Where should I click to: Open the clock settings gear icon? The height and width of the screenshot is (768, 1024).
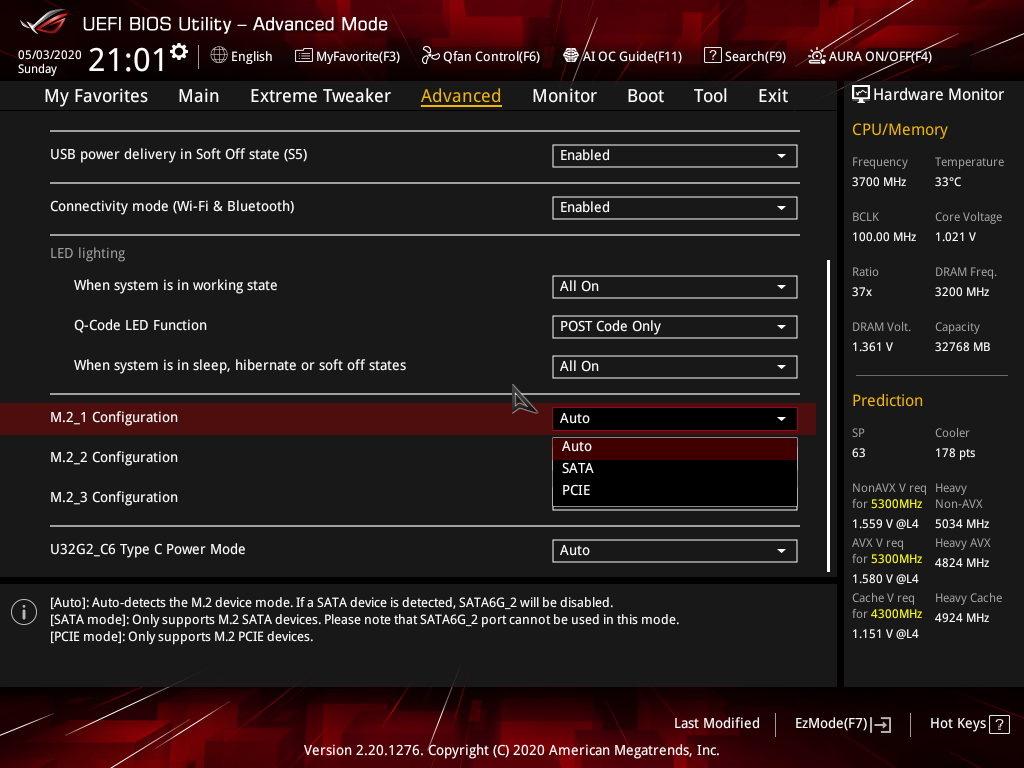pyautogui.click(x=179, y=51)
